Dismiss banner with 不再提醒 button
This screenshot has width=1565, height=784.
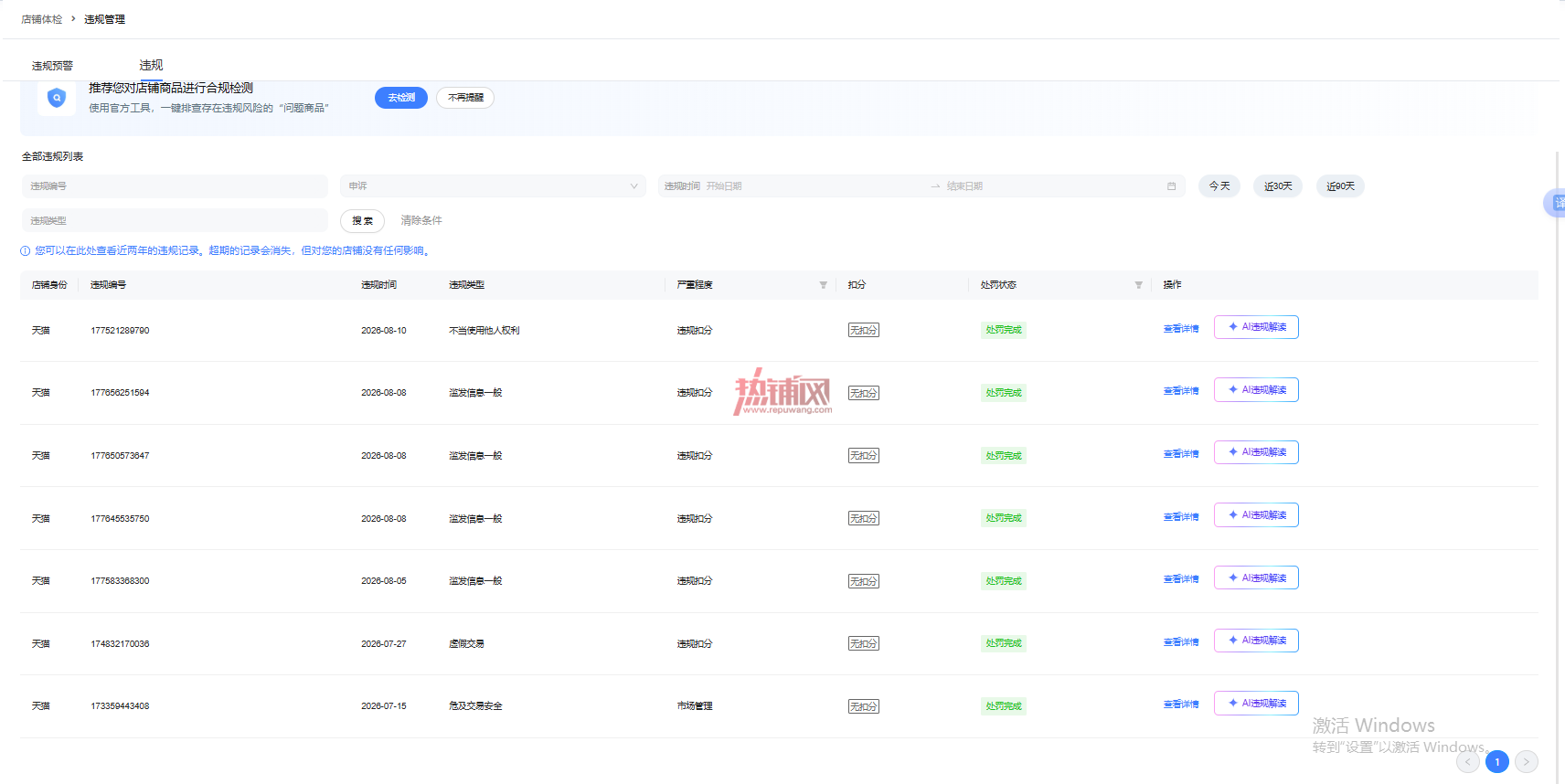(x=465, y=98)
